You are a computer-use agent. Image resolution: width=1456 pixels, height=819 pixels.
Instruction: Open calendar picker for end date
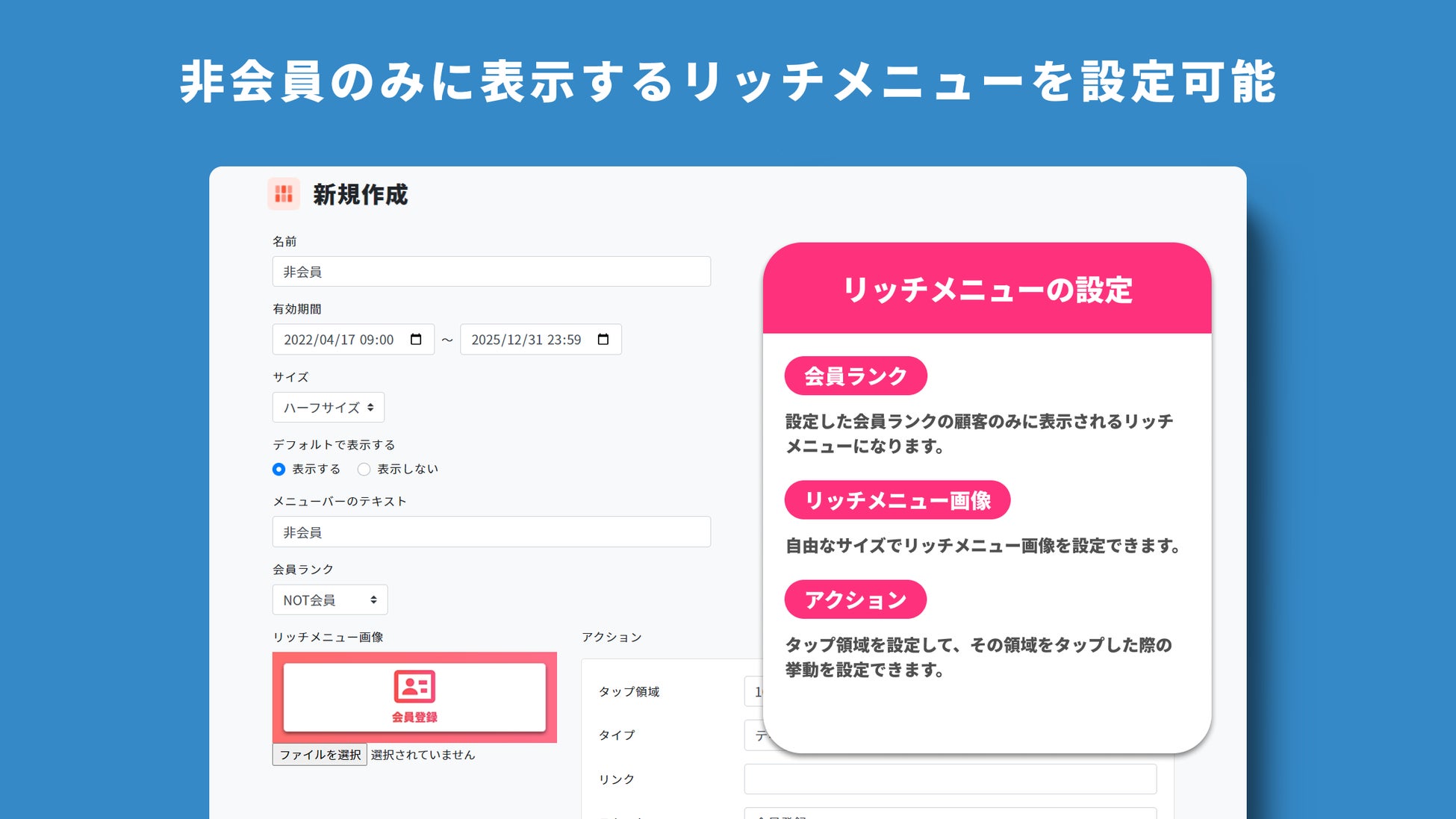(x=603, y=340)
